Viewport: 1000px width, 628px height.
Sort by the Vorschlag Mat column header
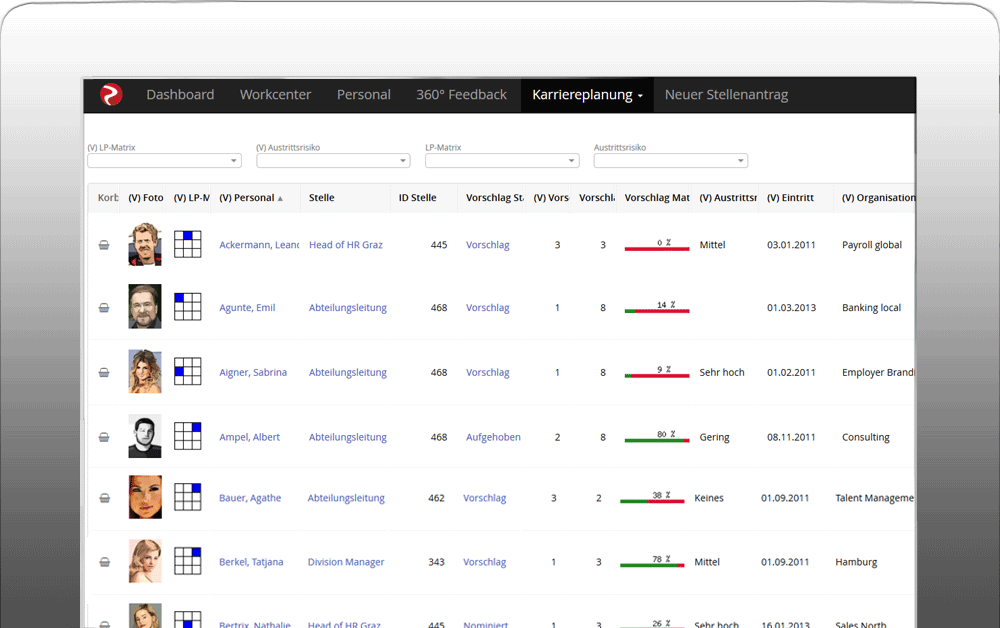(x=657, y=198)
